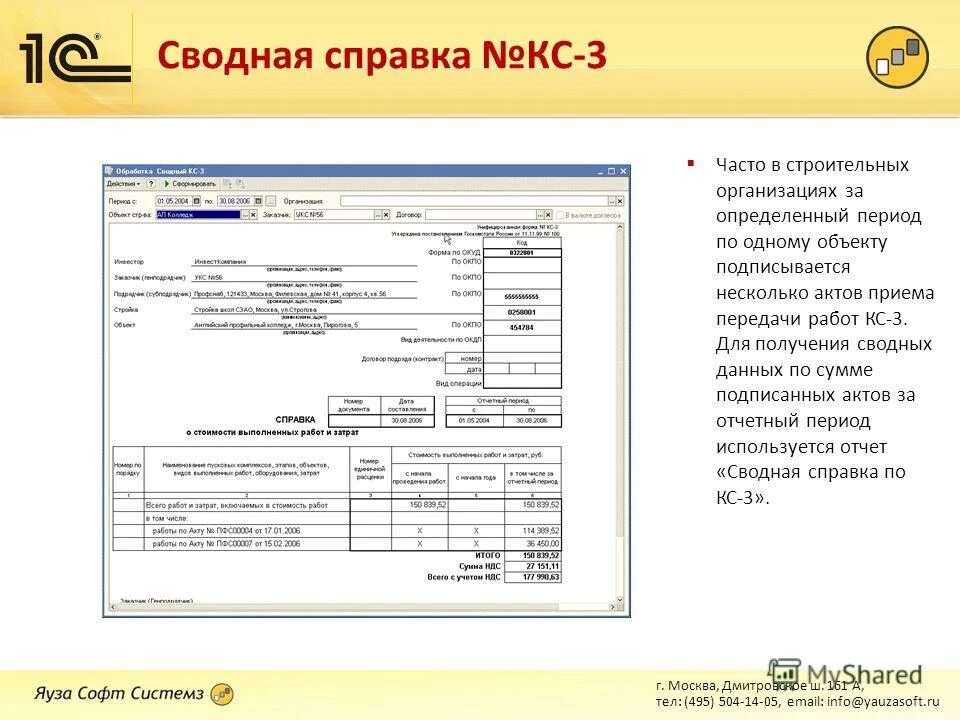Open the Заказчик selection ellipsis
Viewport: 960px width, 720px height.
coord(378,215)
